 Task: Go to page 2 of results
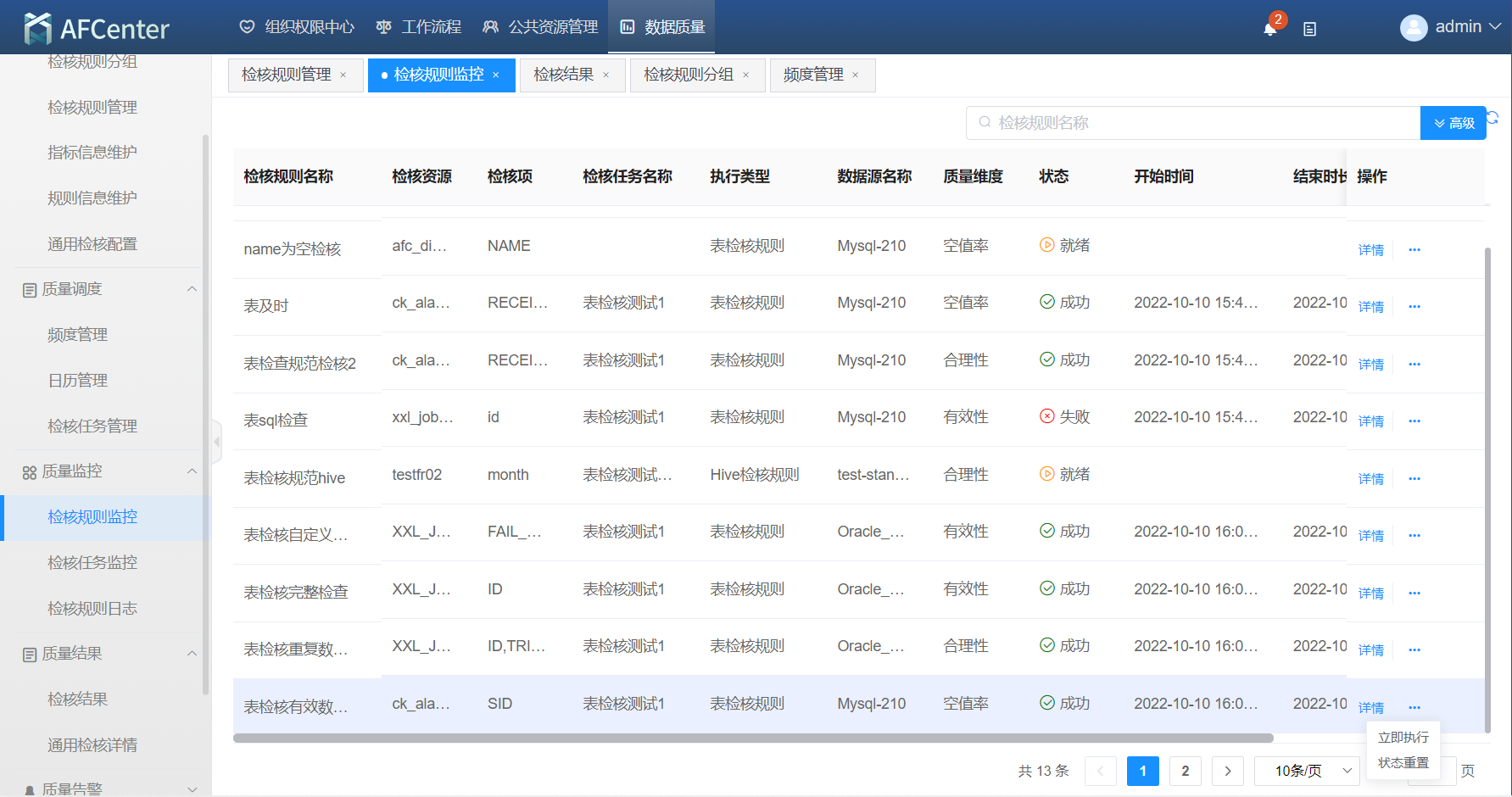1185,771
